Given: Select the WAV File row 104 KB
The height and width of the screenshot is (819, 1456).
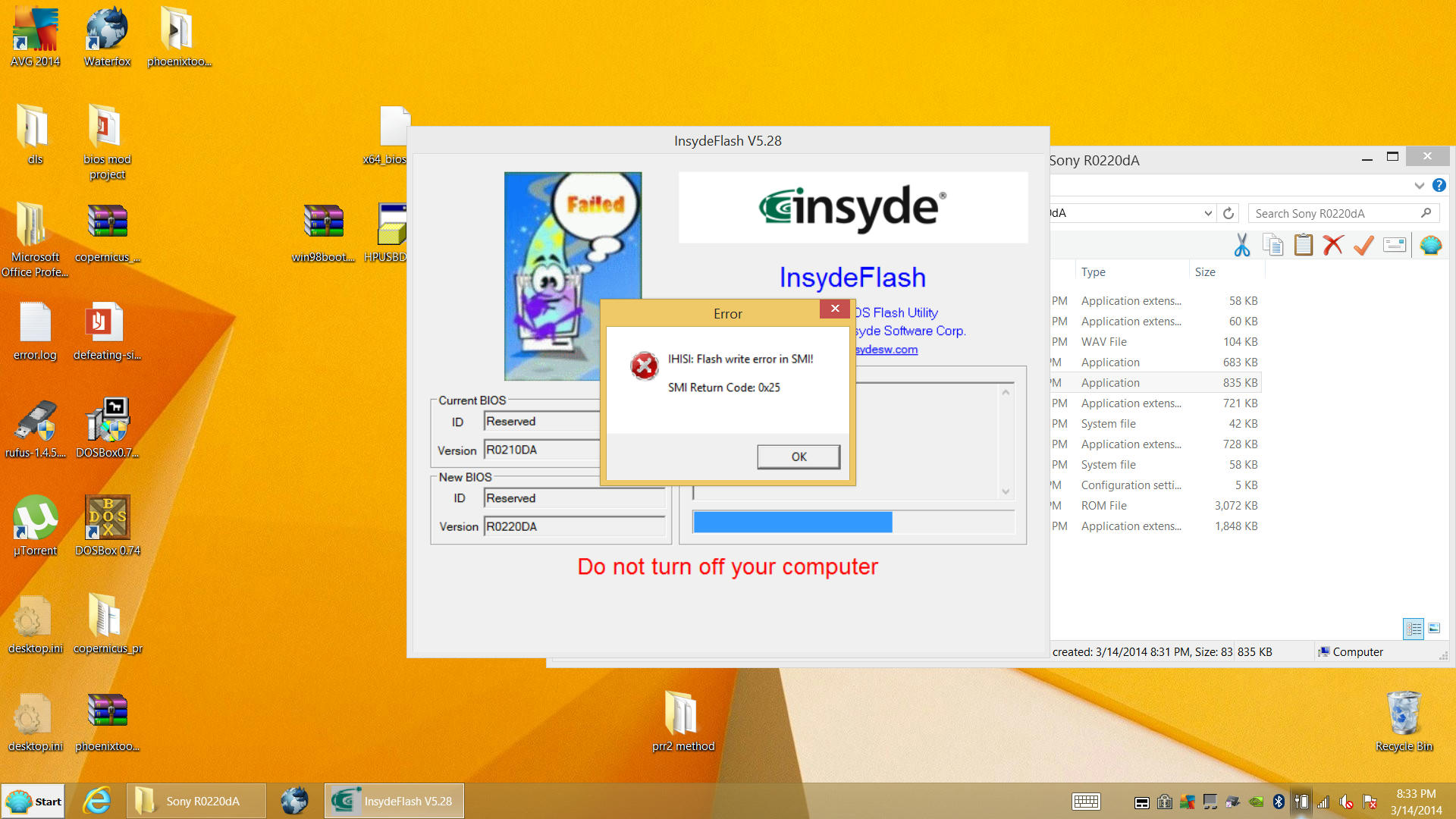Looking at the screenshot, I should point(1154,342).
